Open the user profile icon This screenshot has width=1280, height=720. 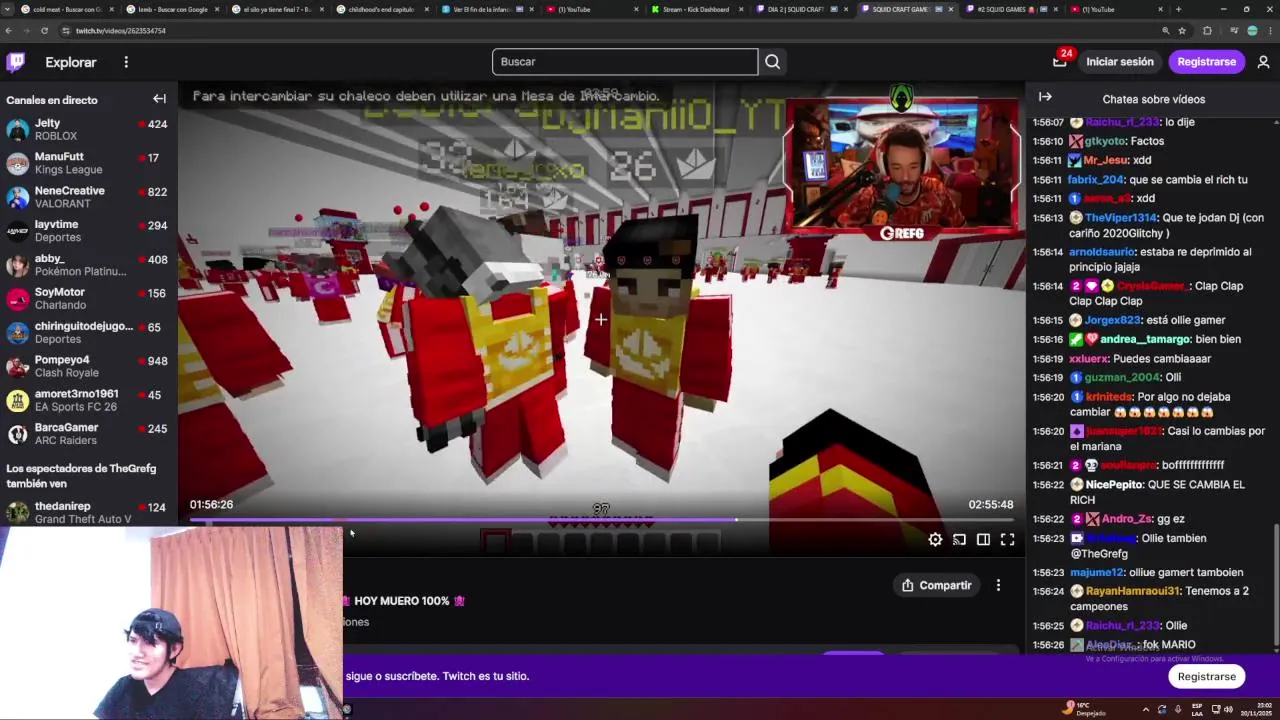(x=1263, y=62)
